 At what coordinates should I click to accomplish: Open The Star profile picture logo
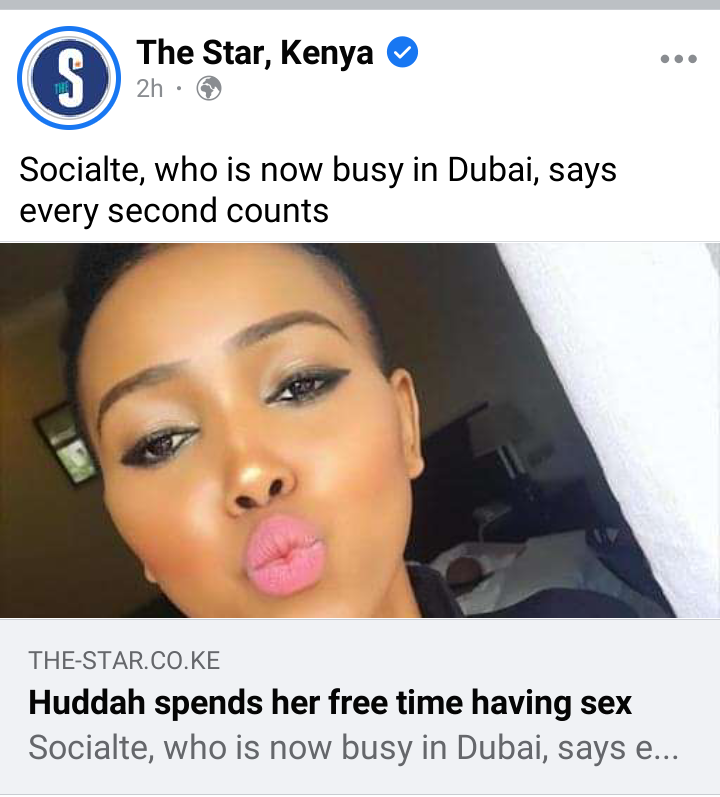click(69, 78)
